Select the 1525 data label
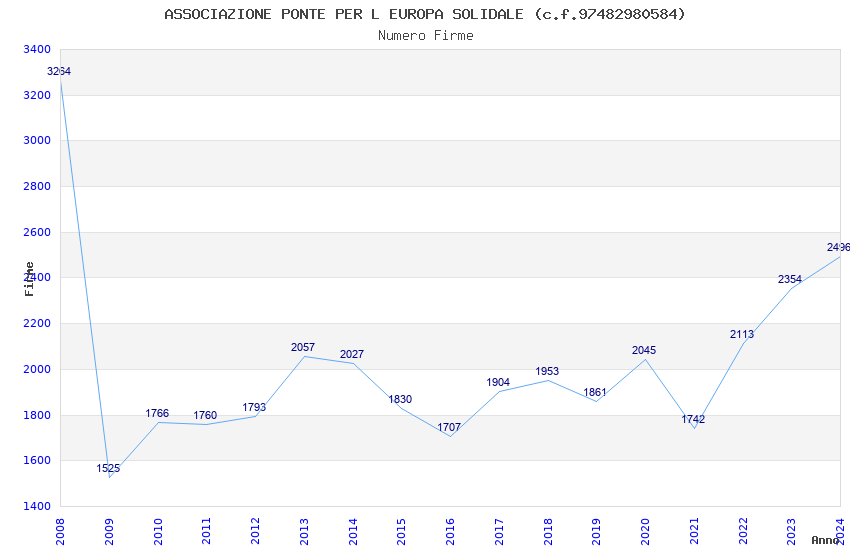This screenshot has height=550, width=850. pyautogui.click(x=108, y=468)
